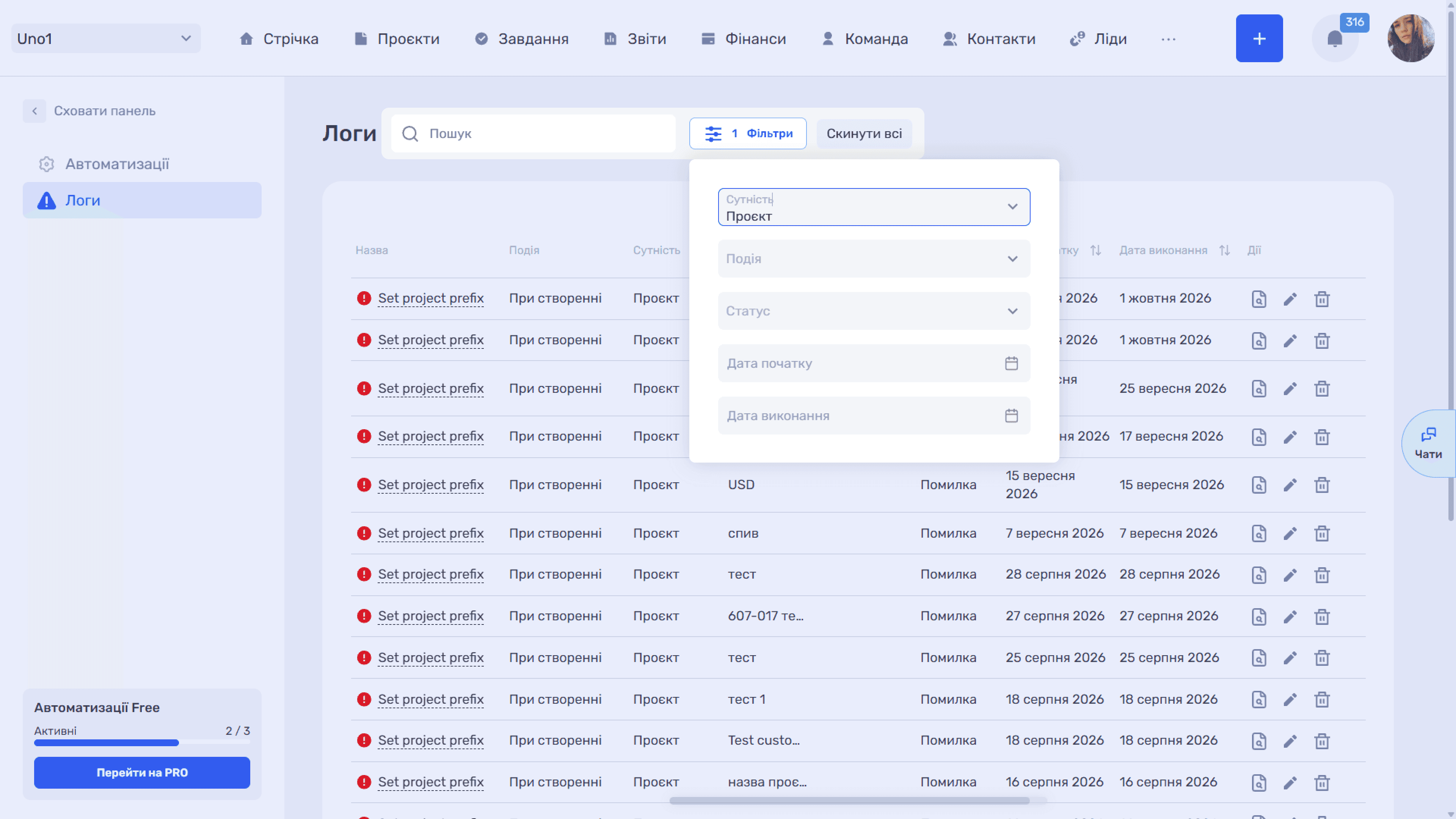Viewport: 1456px width, 819px height.
Task: Click calendar icon in Дата початку field
Action: pyautogui.click(x=1011, y=364)
